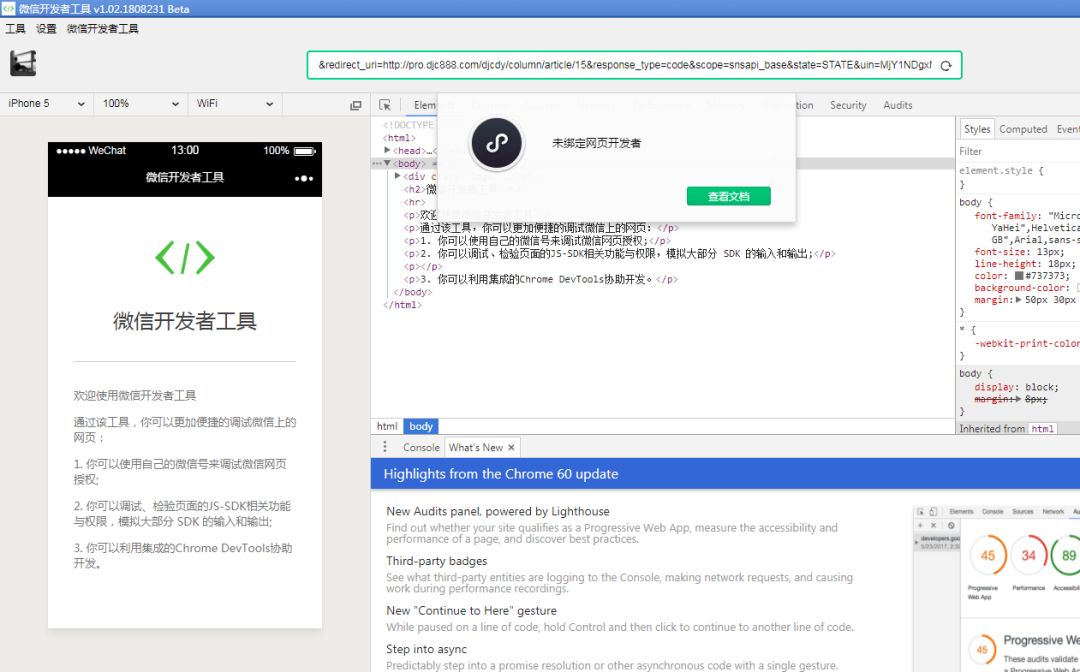Open the 设置 menu

tap(46, 29)
